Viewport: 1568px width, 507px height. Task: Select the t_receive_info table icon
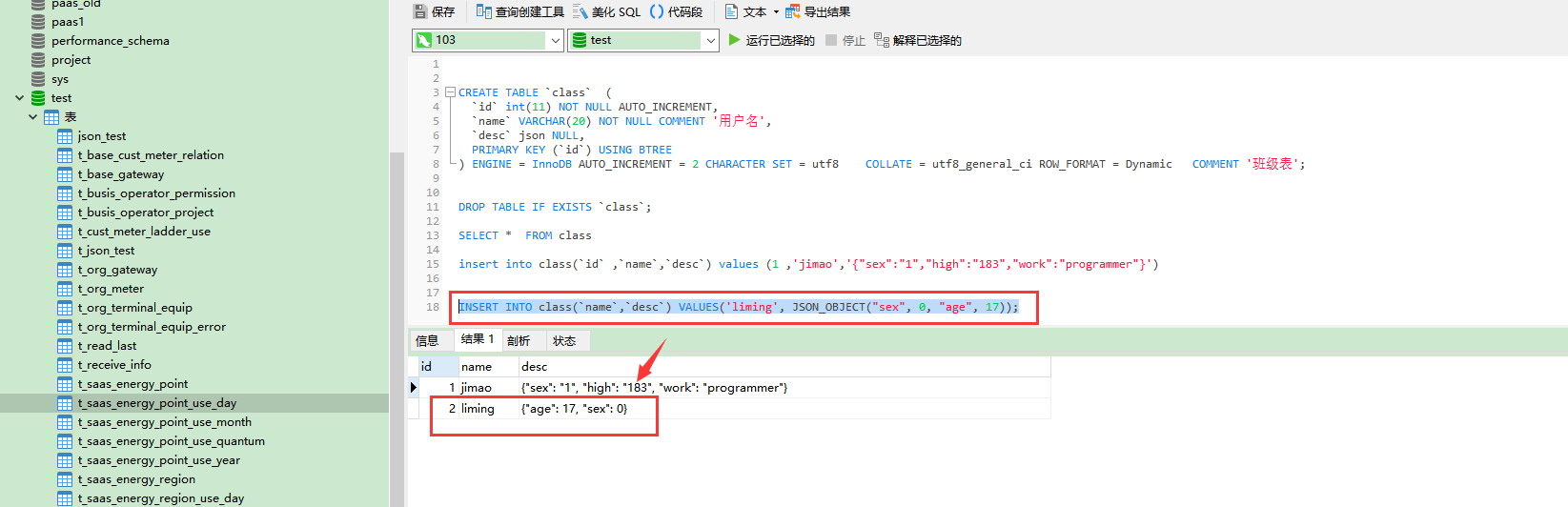tap(65, 365)
